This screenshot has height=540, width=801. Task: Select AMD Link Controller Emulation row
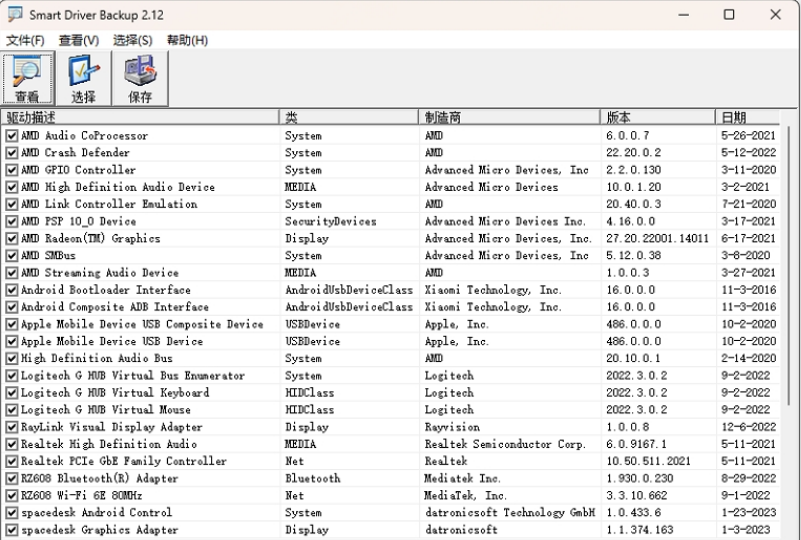click(391, 204)
